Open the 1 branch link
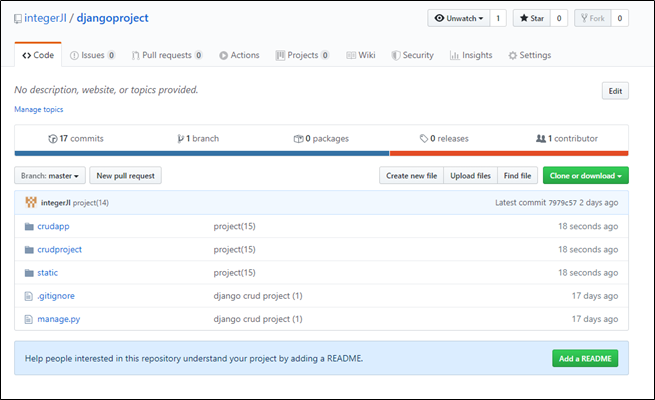The height and width of the screenshot is (400, 655). (x=198, y=139)
